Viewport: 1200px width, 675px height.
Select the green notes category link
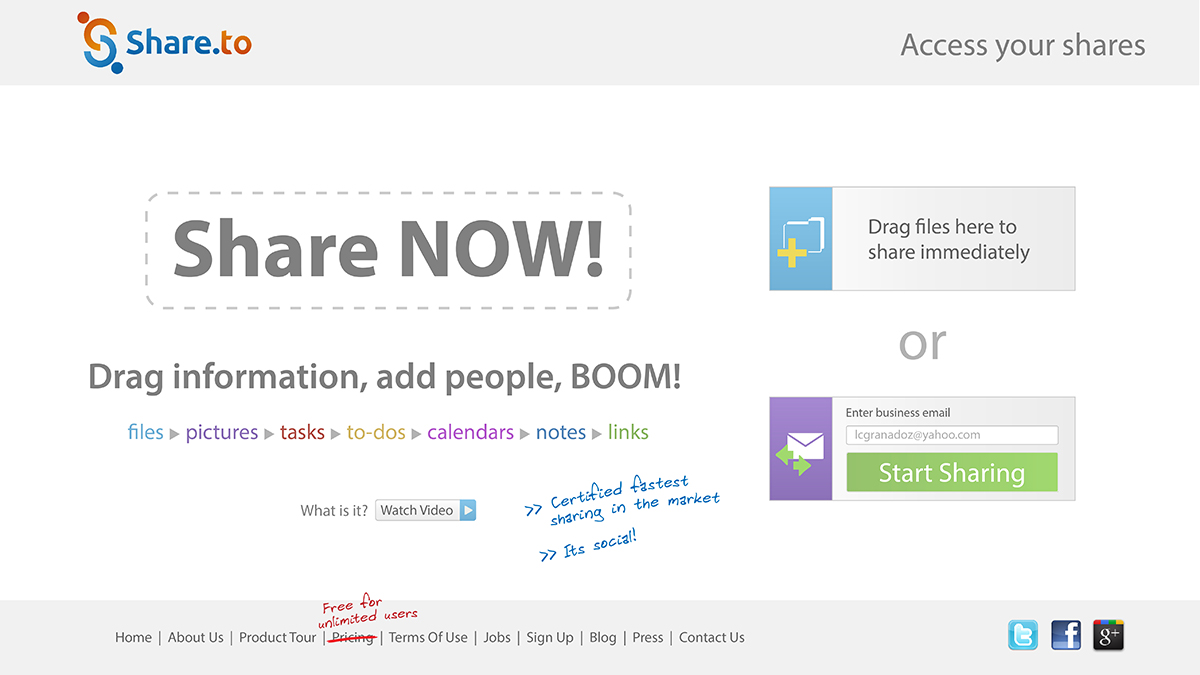(x=560, y=432)
